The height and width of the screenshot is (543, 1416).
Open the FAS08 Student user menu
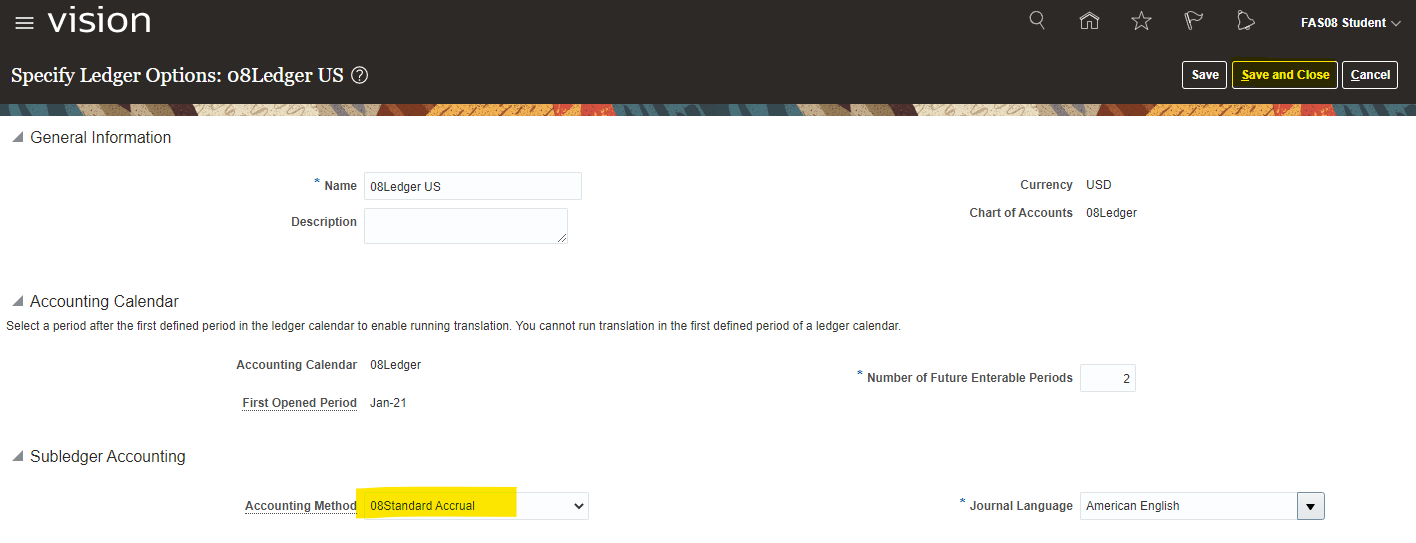pos(1350,22)
